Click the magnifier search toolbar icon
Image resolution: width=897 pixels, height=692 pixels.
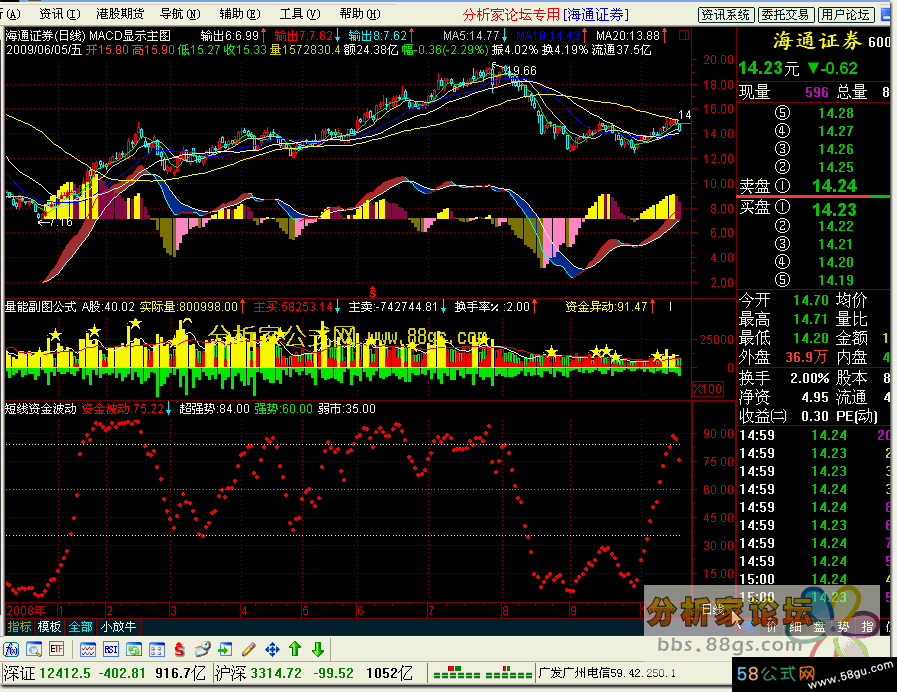[34, 649]
